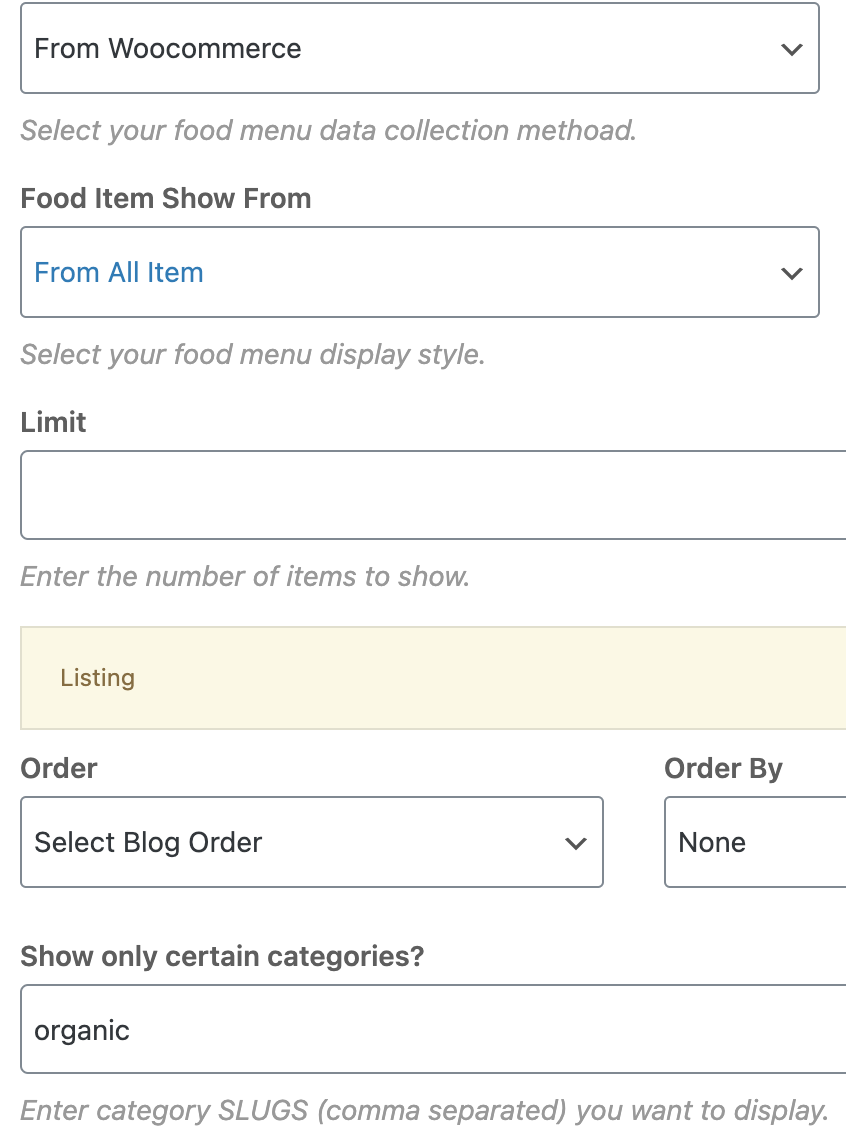Click the 'Food Item Show From' label
The height and width of the screenshot is (1134, 846).
(x=166, y=198)
